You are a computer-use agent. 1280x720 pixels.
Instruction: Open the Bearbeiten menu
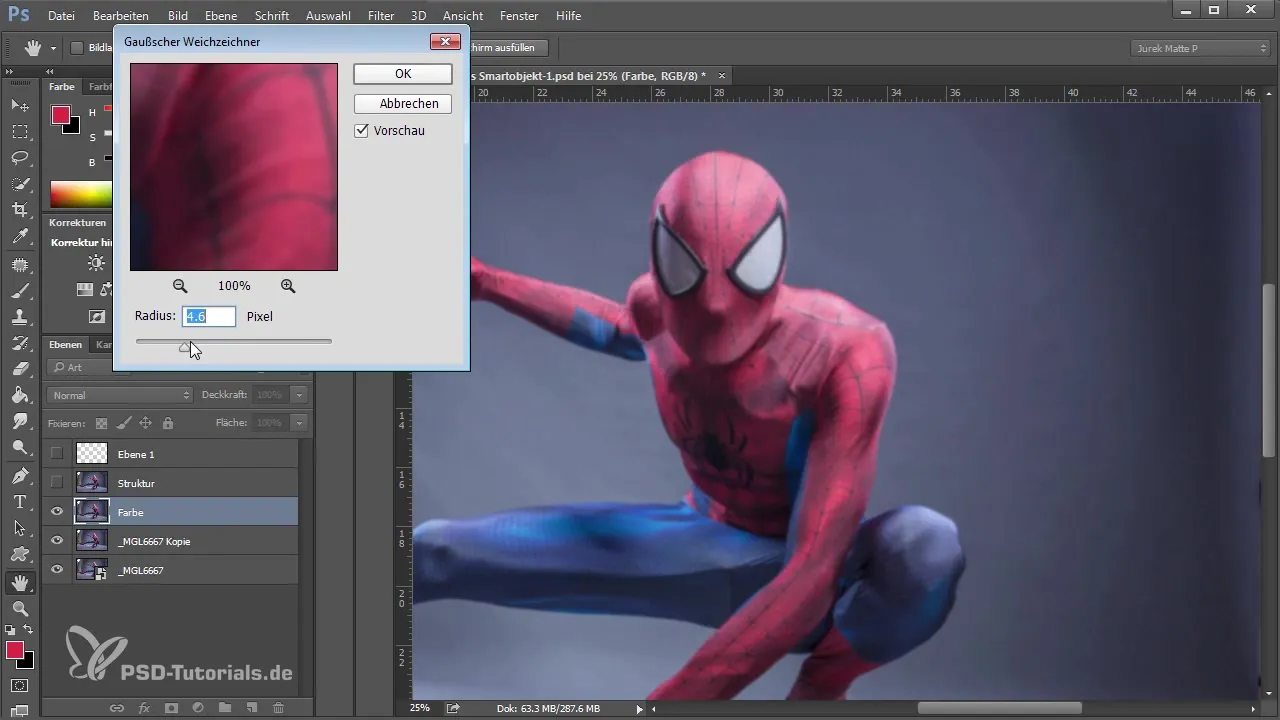pyautogui.click(x=121, y=16)
